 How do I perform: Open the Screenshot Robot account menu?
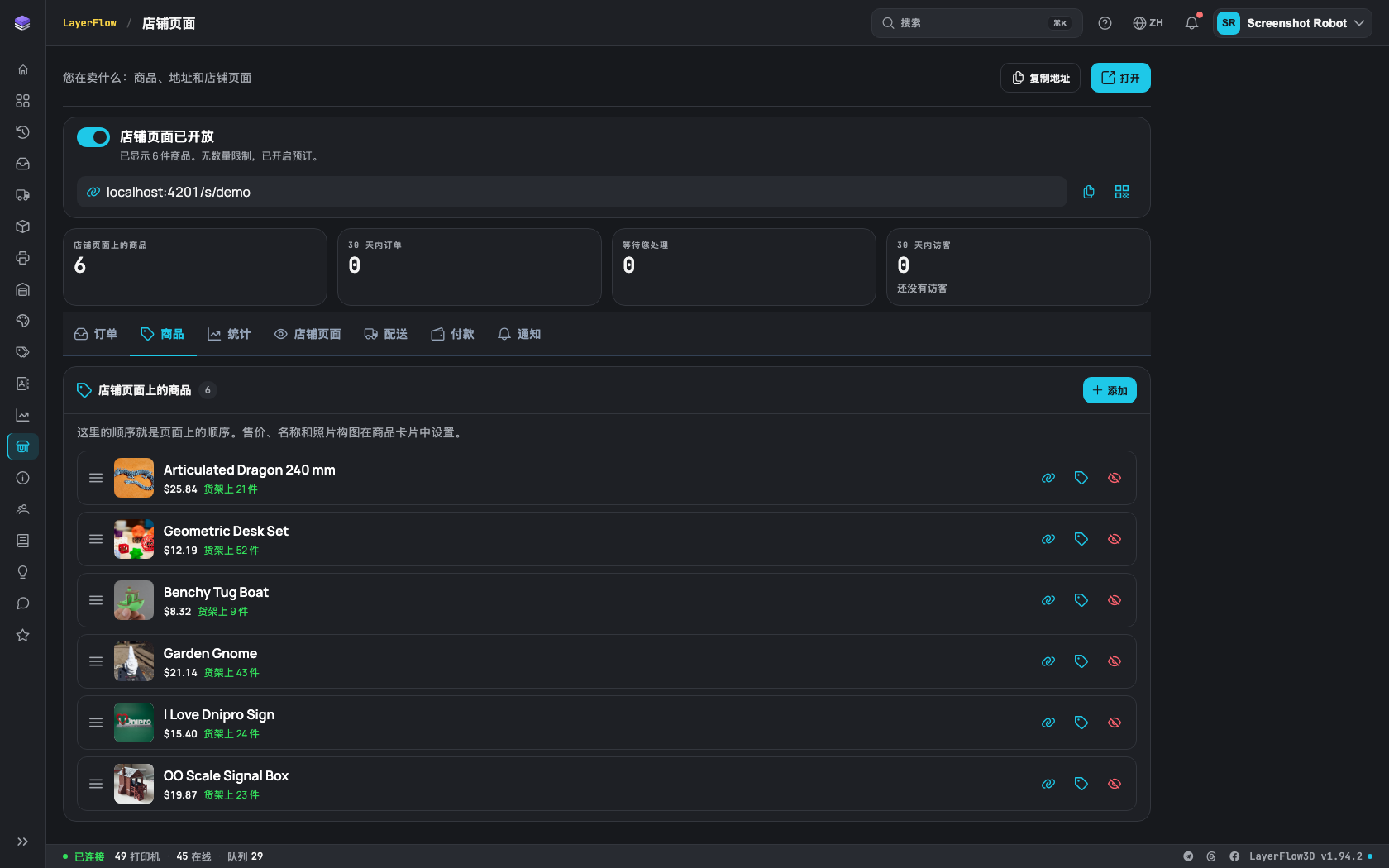(x=1292, y=23)
